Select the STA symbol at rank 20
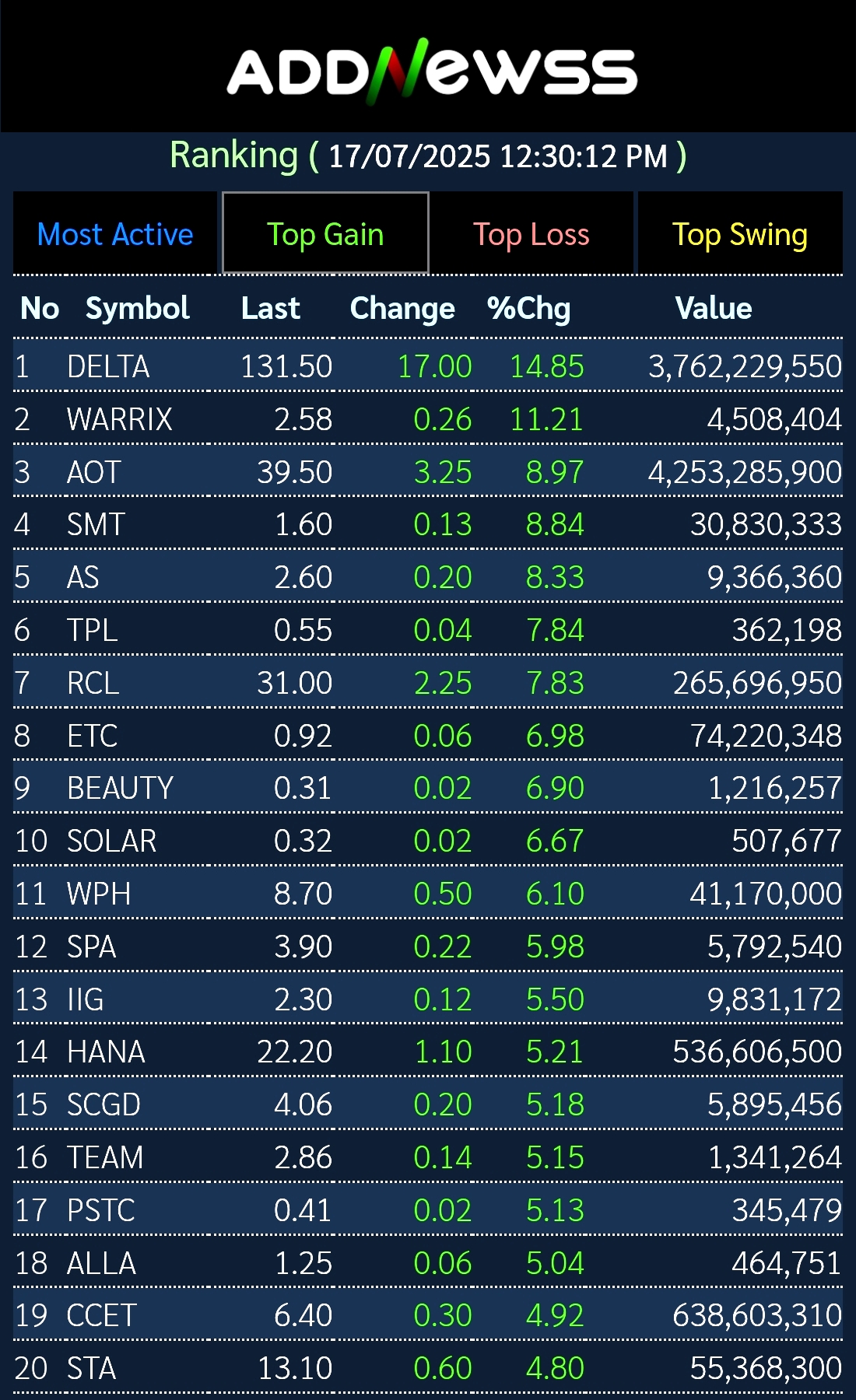 (91, 1368)
